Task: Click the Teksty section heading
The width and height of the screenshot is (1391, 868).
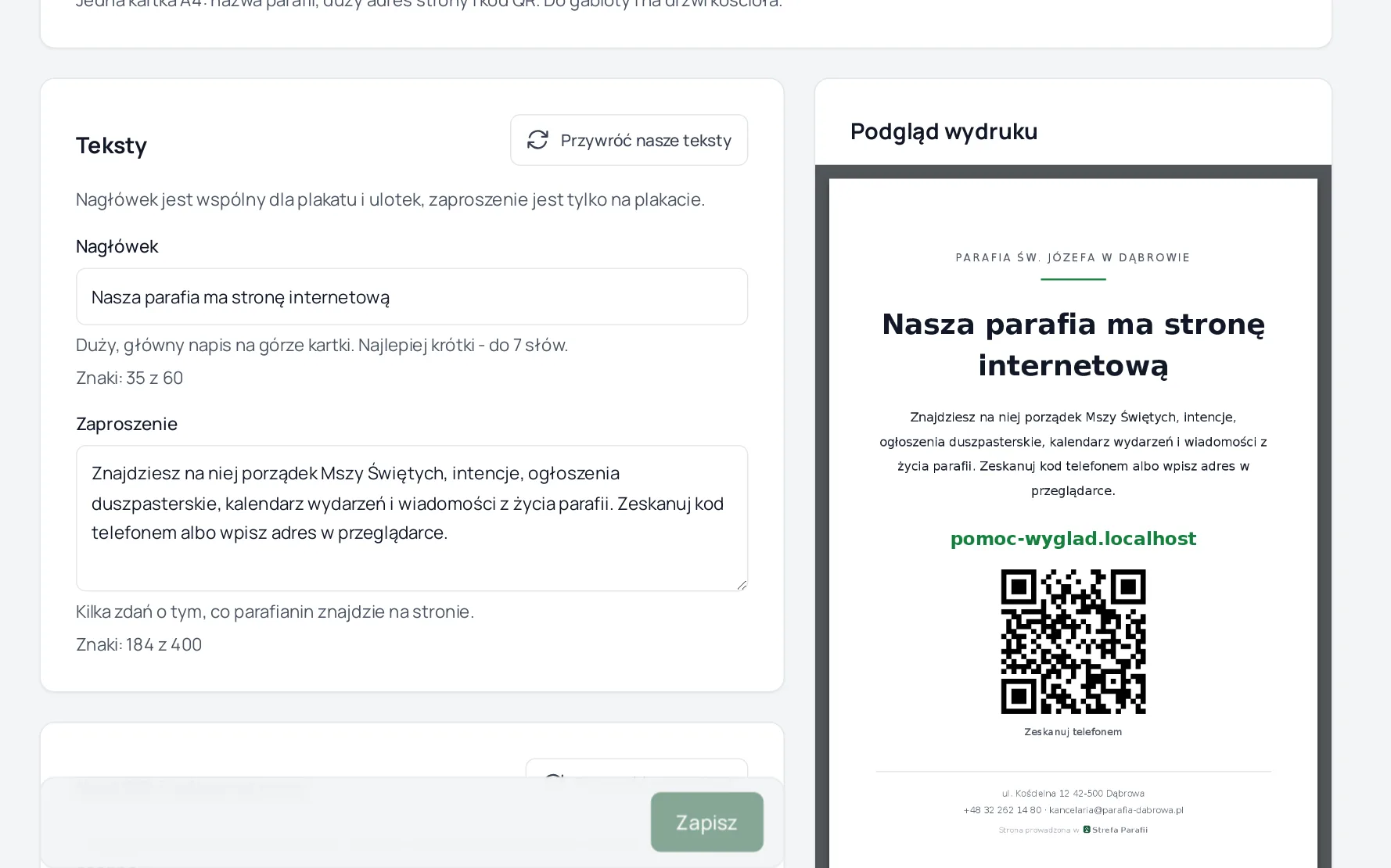Action: tap(111, 145)
